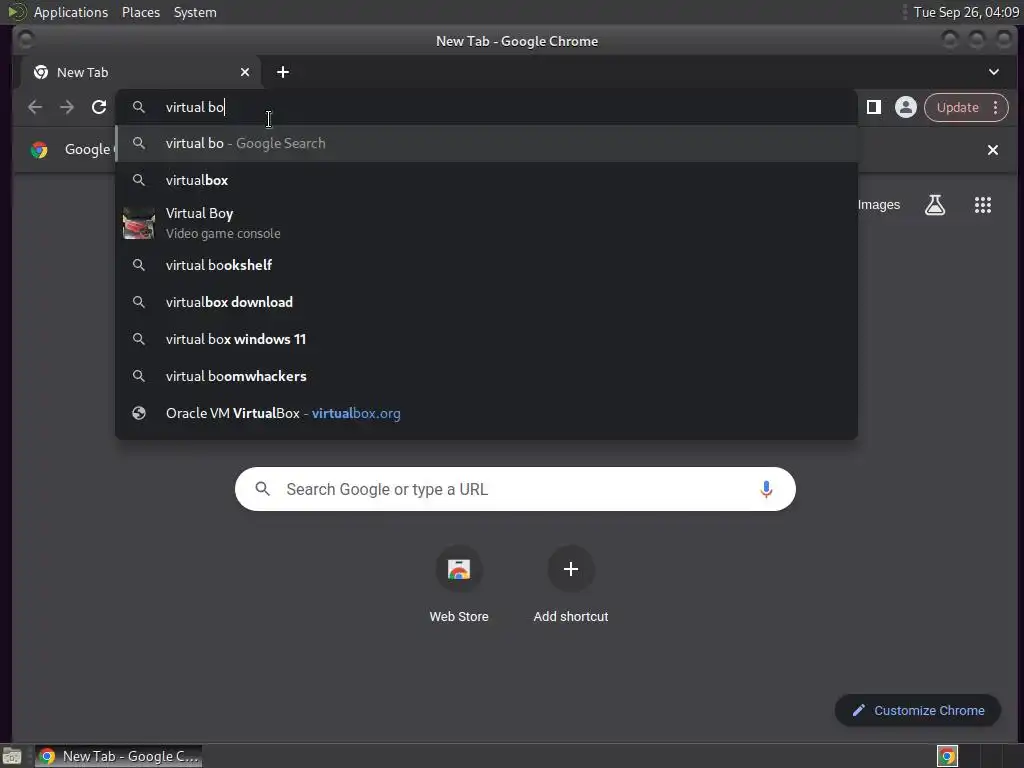Open Customize Chrome
1024x768 pixels.
pos(918,711)
